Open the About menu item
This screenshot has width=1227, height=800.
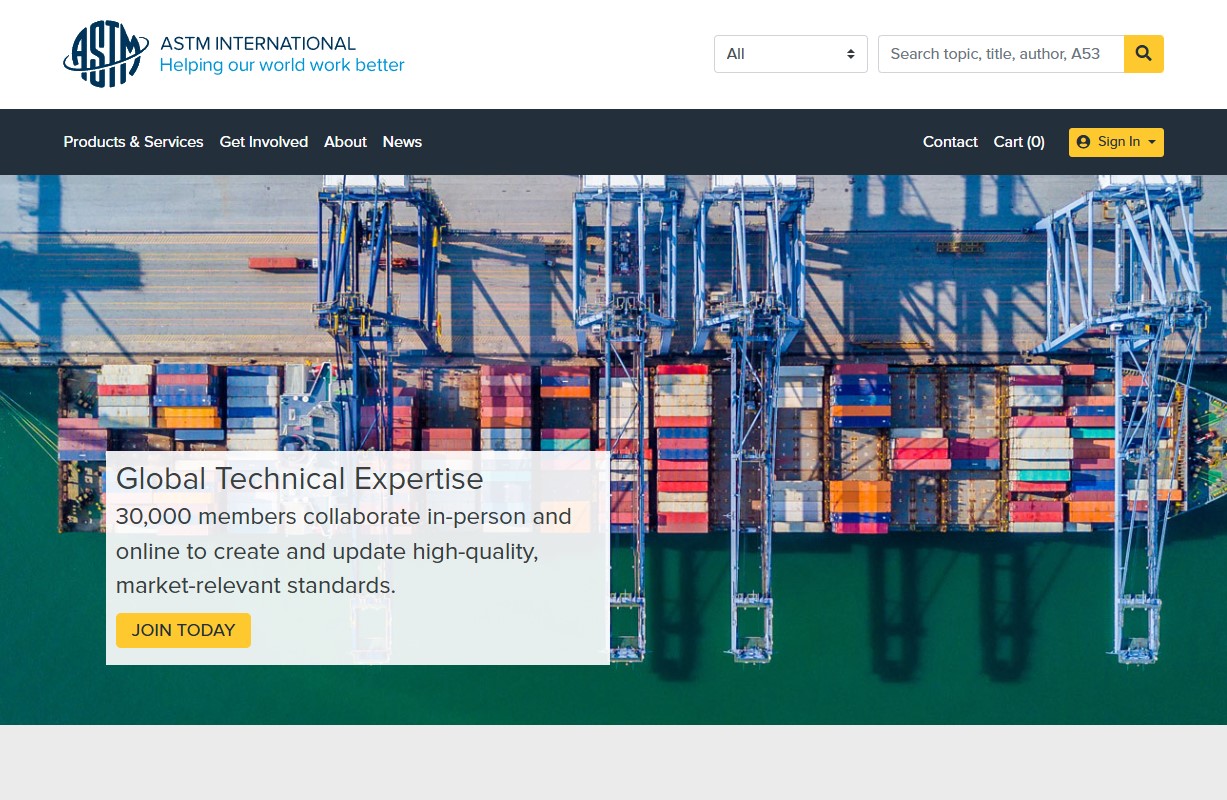[x=345, y=142]
